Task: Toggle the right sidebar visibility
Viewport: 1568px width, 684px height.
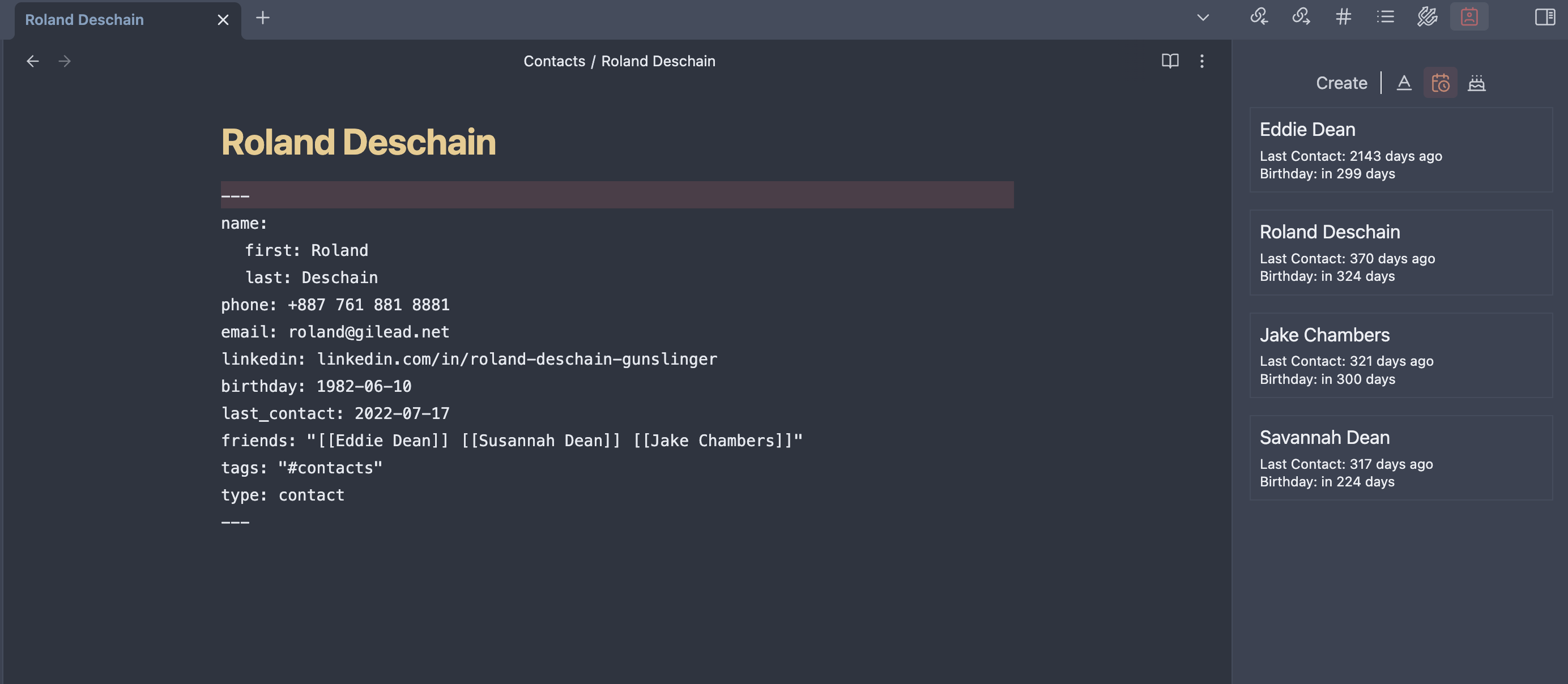Action: pyautogui.click(x=1545, y=17)
